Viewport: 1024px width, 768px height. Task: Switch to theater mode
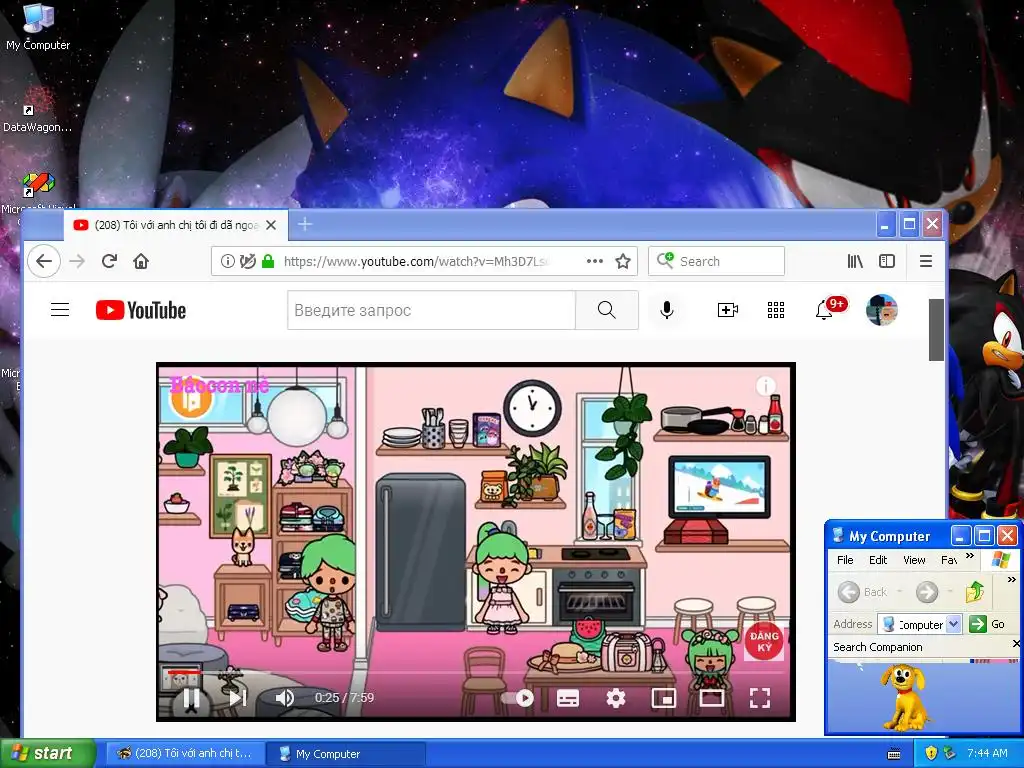click(711, 698)
